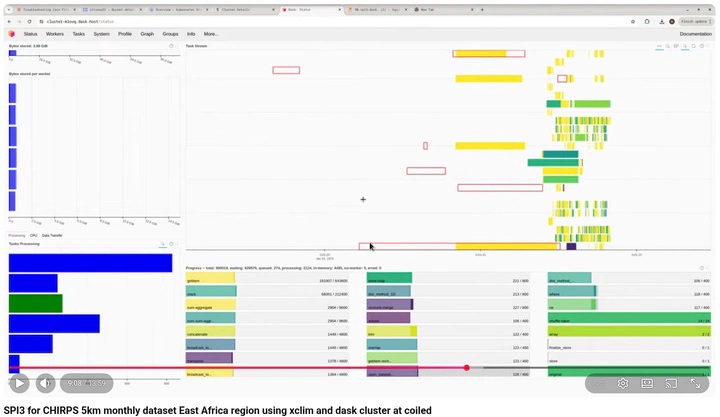Mute the video volume
The image size is (720, 417).
point(46,383)
